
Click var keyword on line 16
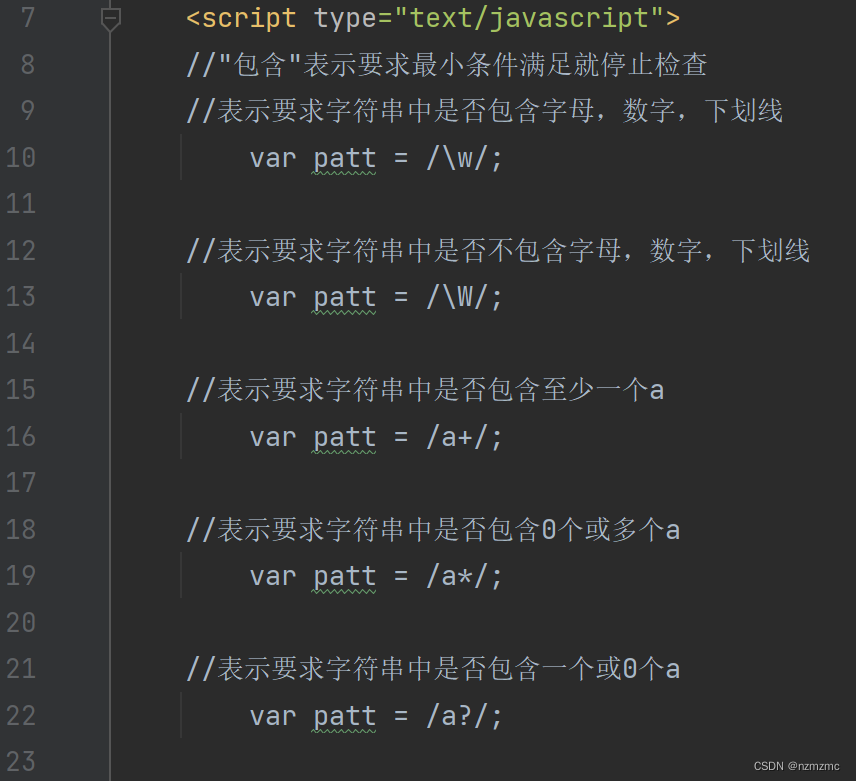(273, 438)
